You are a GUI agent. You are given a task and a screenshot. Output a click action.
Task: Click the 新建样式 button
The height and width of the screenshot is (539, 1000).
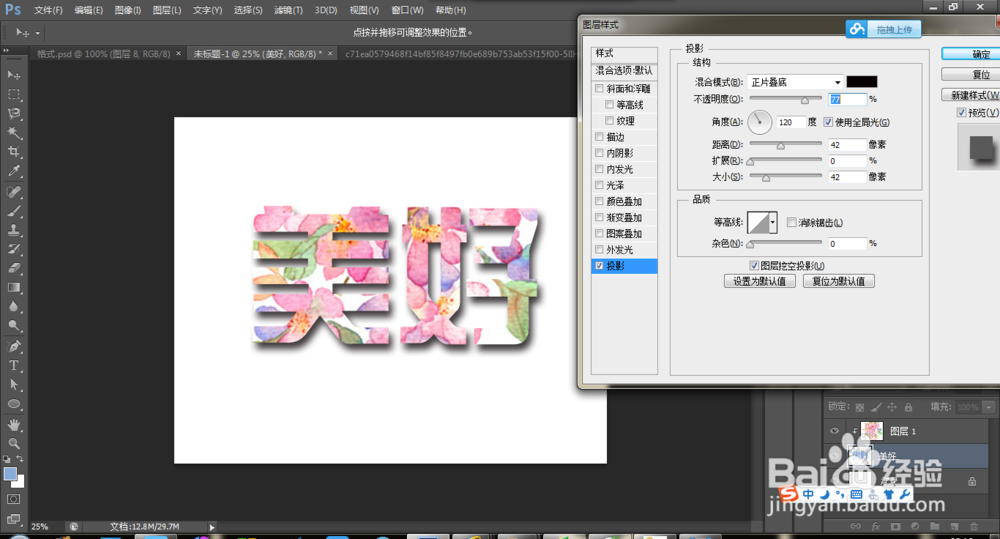pos(971,95)
